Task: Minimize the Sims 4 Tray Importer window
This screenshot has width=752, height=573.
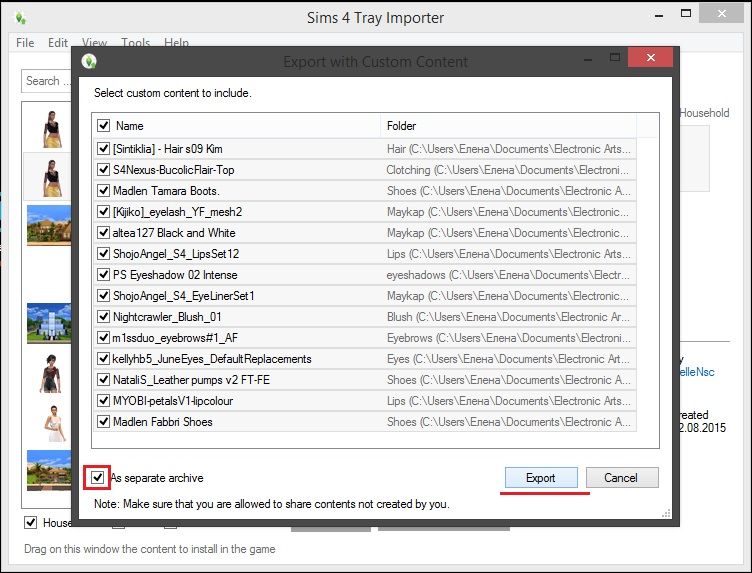Action: [x=659, y=15]
